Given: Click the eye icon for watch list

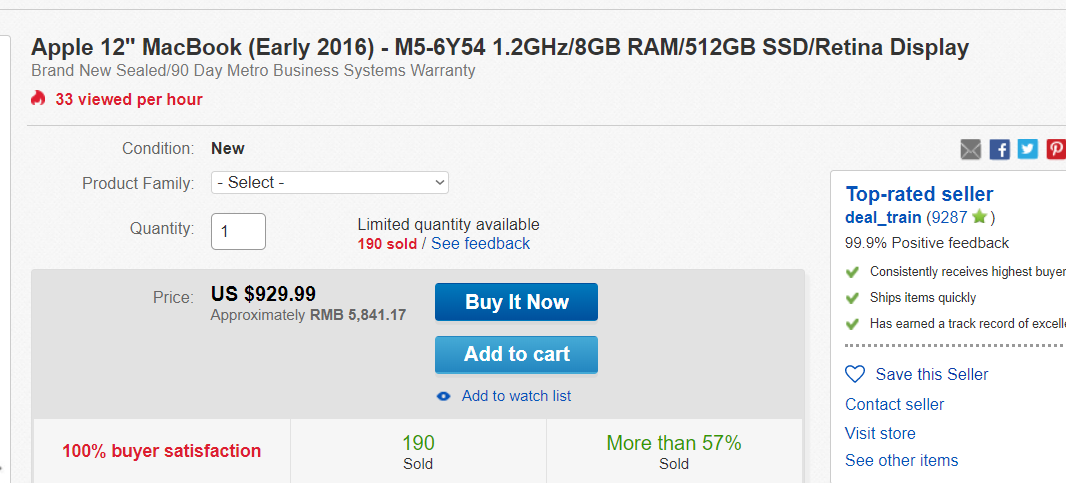Looking at the screenshot, I should pyautogui.click(x=444, y=396).
